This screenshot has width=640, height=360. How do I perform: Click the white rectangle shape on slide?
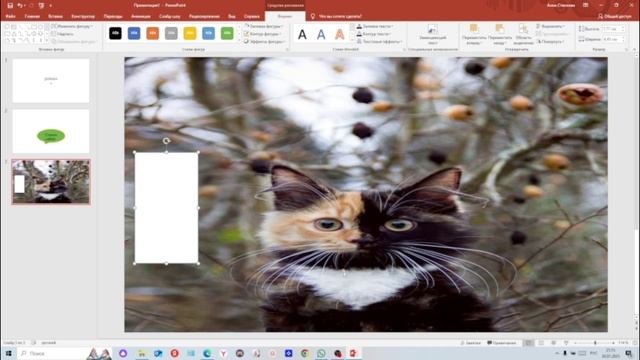point(167,208)
